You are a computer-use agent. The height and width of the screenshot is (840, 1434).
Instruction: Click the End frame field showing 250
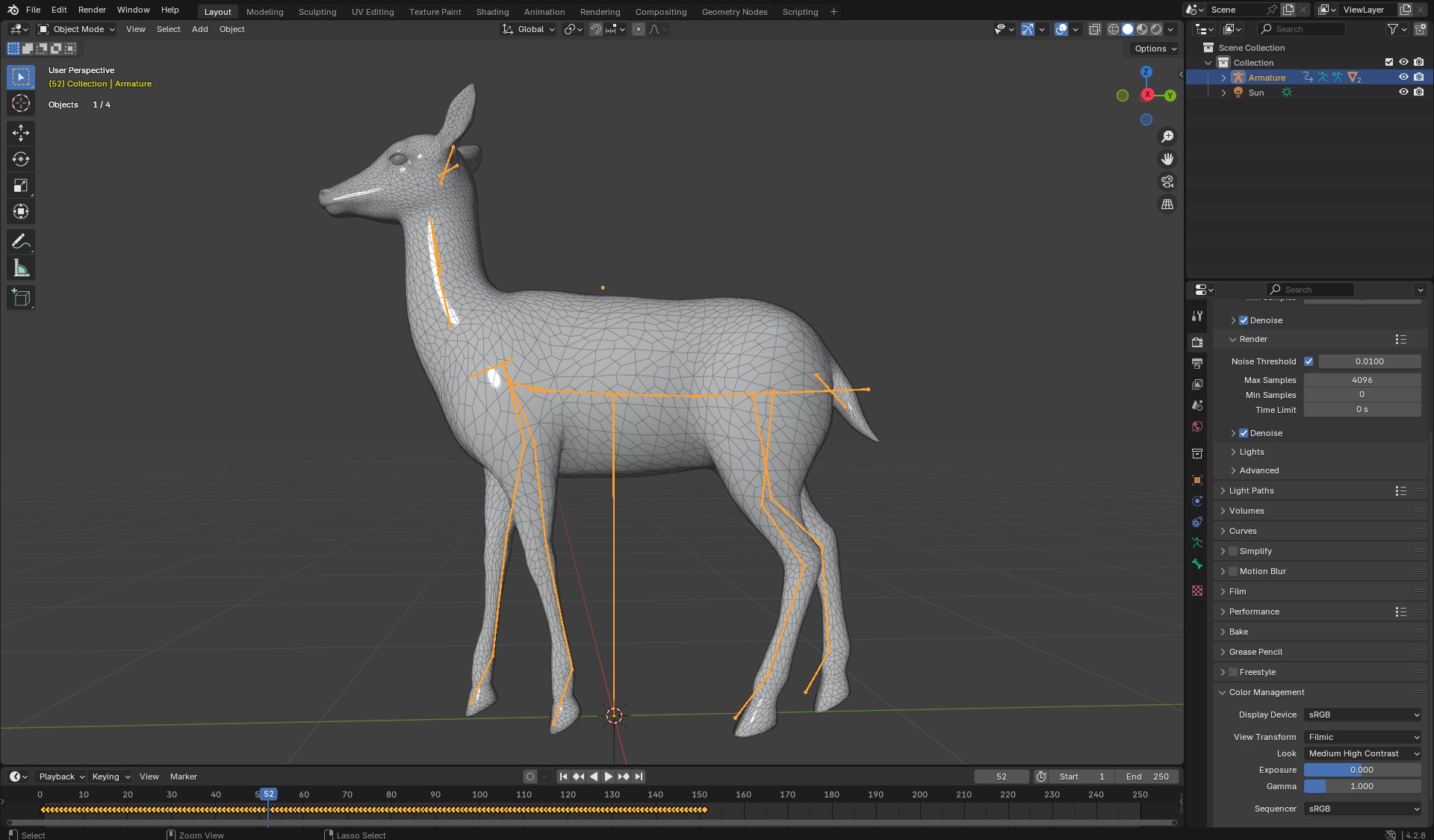click(x=1148, y=777)
